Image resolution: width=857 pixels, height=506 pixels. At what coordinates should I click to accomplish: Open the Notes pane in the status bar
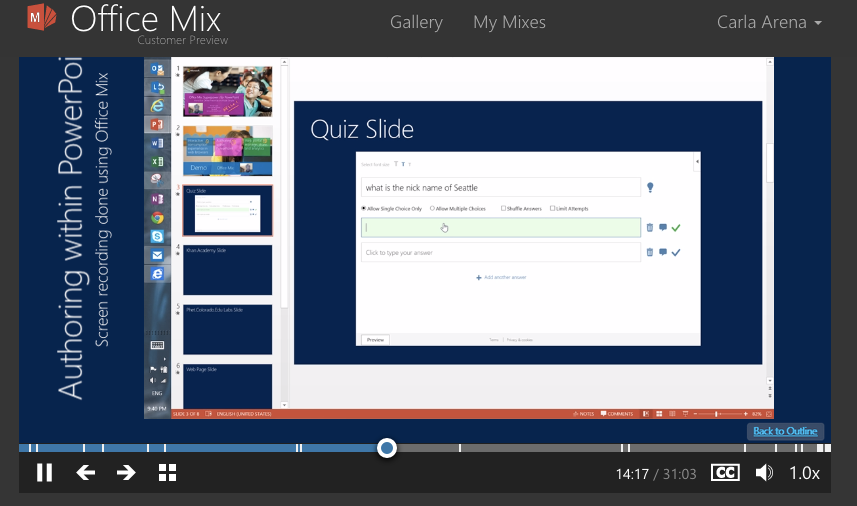(584, 414)
